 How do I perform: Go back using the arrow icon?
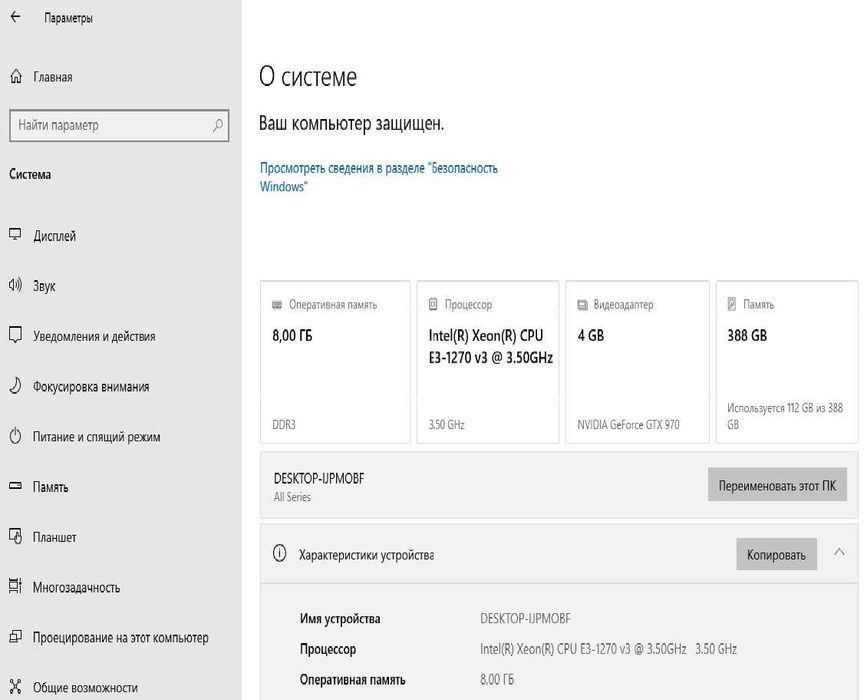pyautogui.click(x=15, y=17)
